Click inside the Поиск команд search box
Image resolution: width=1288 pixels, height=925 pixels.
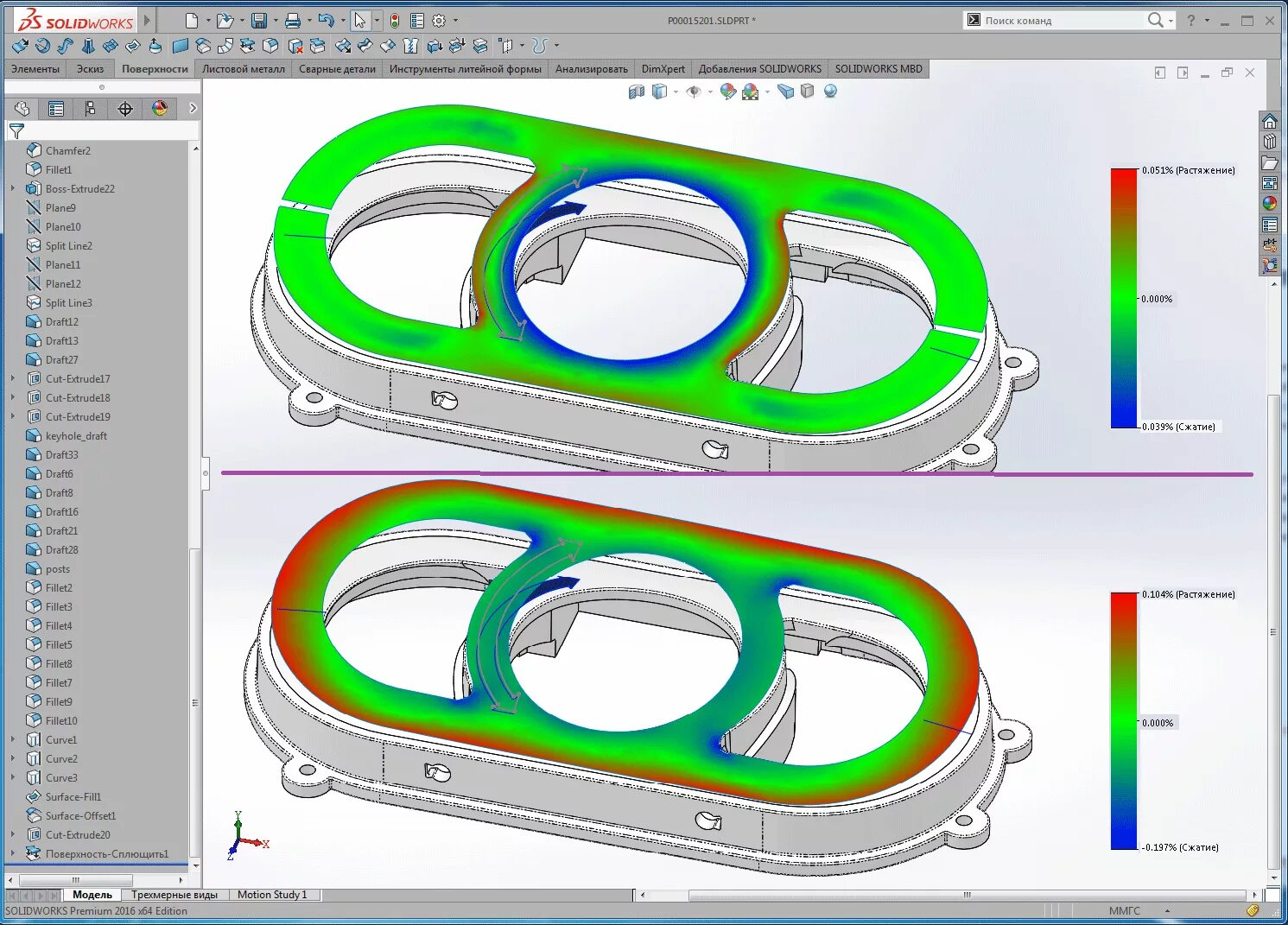tap(1063, 19)
